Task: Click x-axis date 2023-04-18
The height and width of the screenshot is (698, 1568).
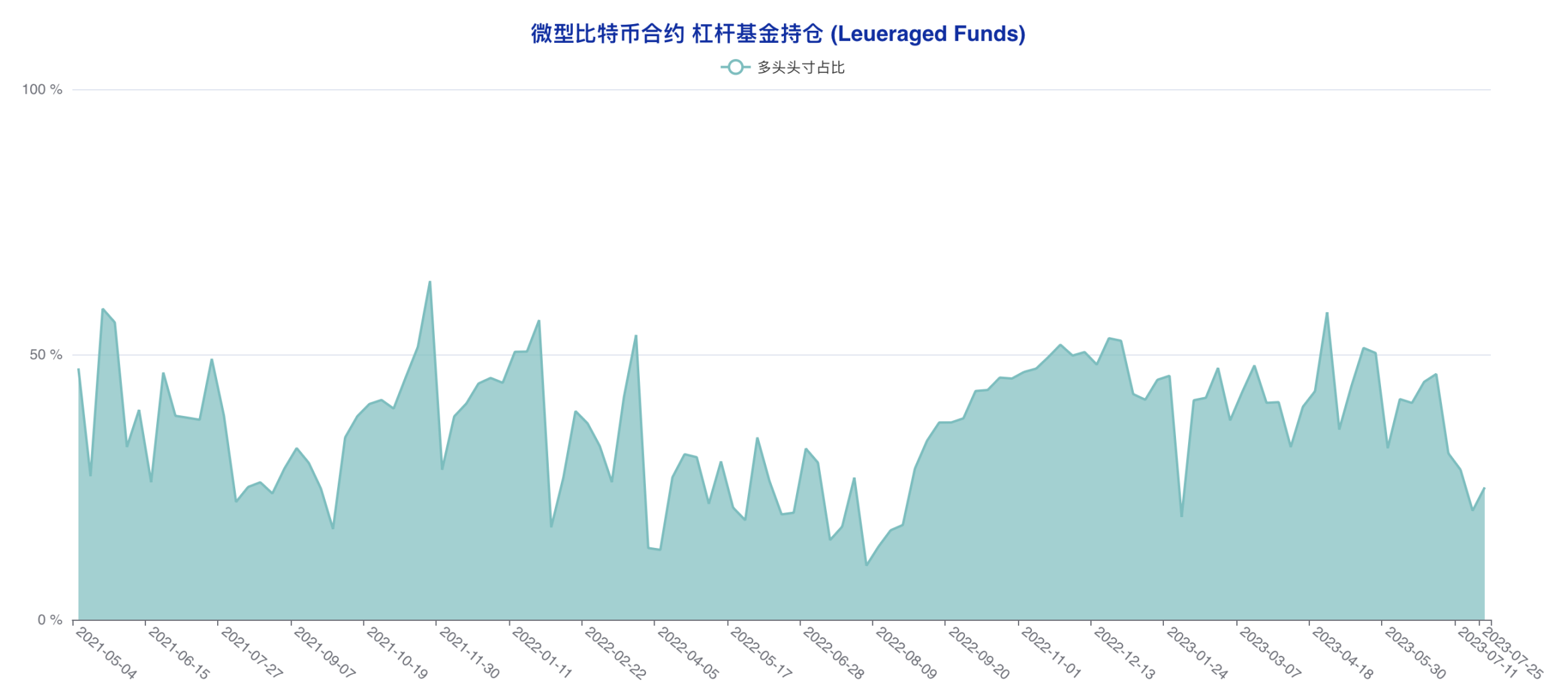Action: (1342, 653)
